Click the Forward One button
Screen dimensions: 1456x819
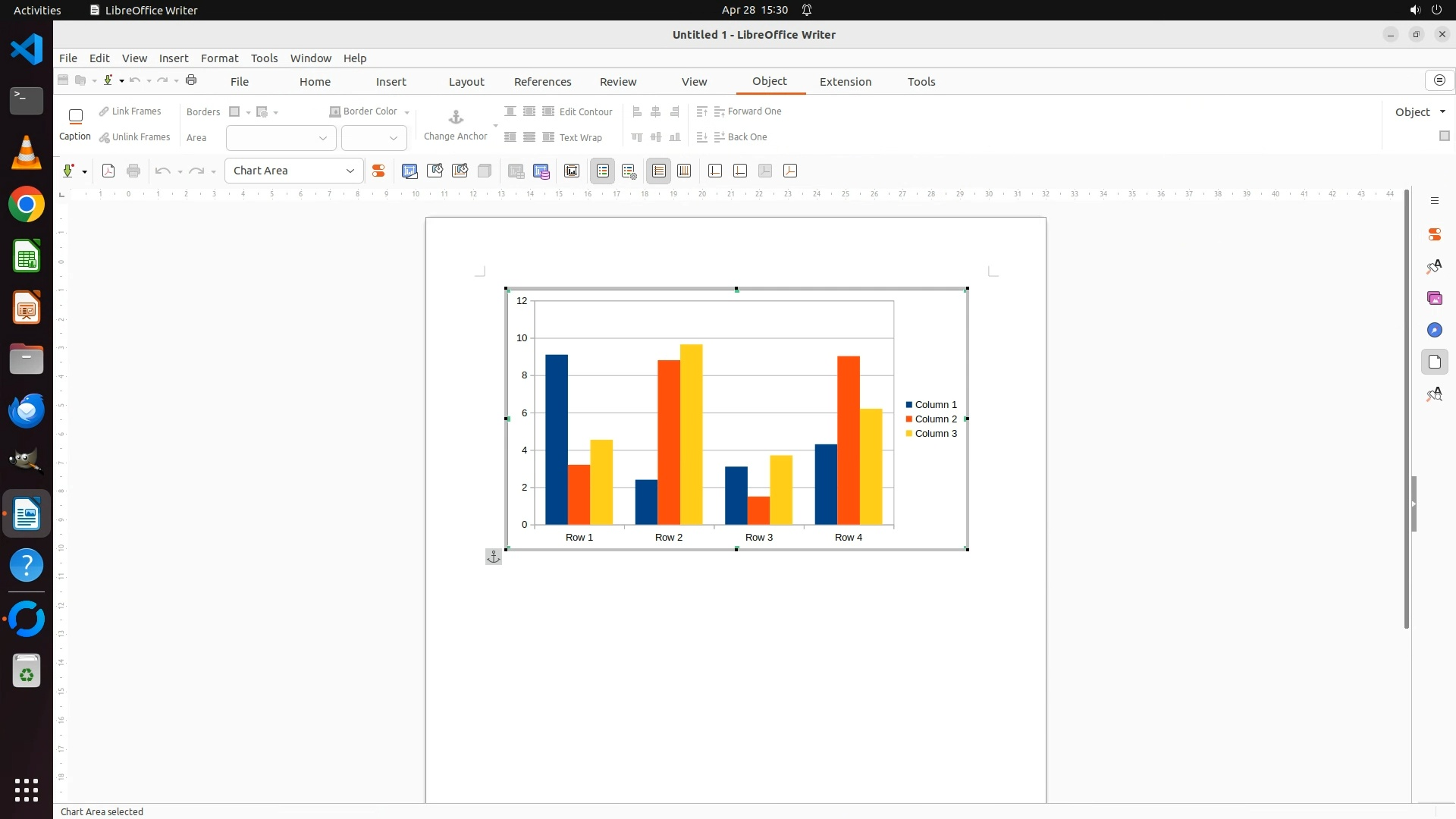[x=747, y=111]
